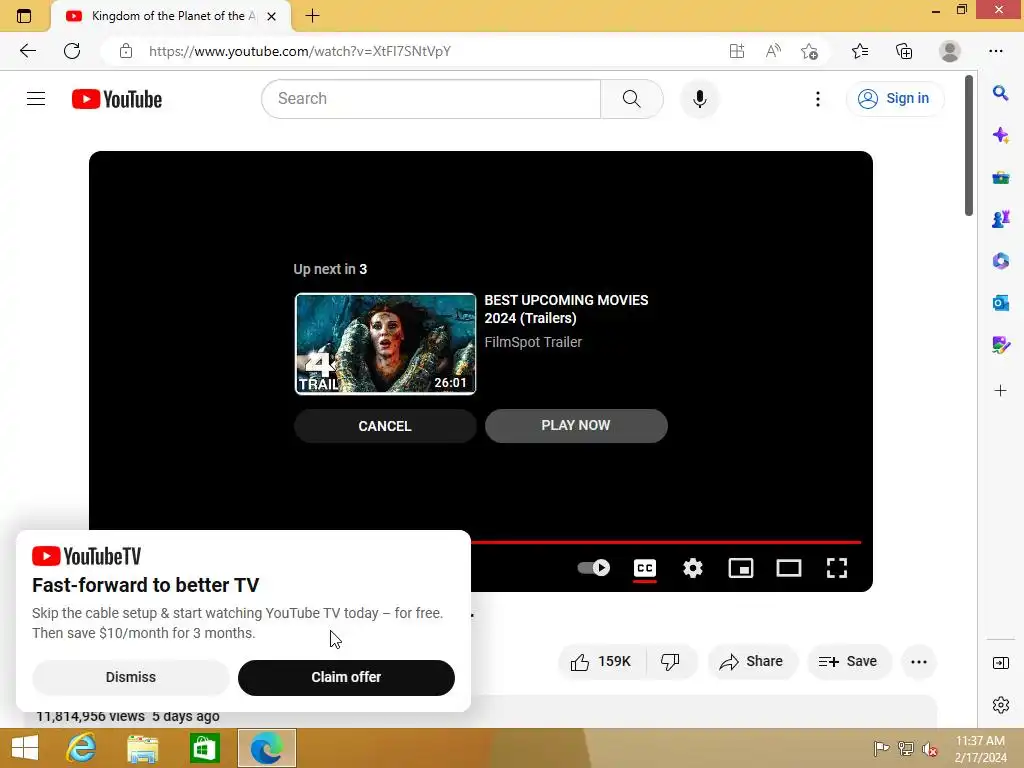Click Microsoft Edge taskbar icon
This screenshot has width=1024, height=768.
(x=266, y=748)
